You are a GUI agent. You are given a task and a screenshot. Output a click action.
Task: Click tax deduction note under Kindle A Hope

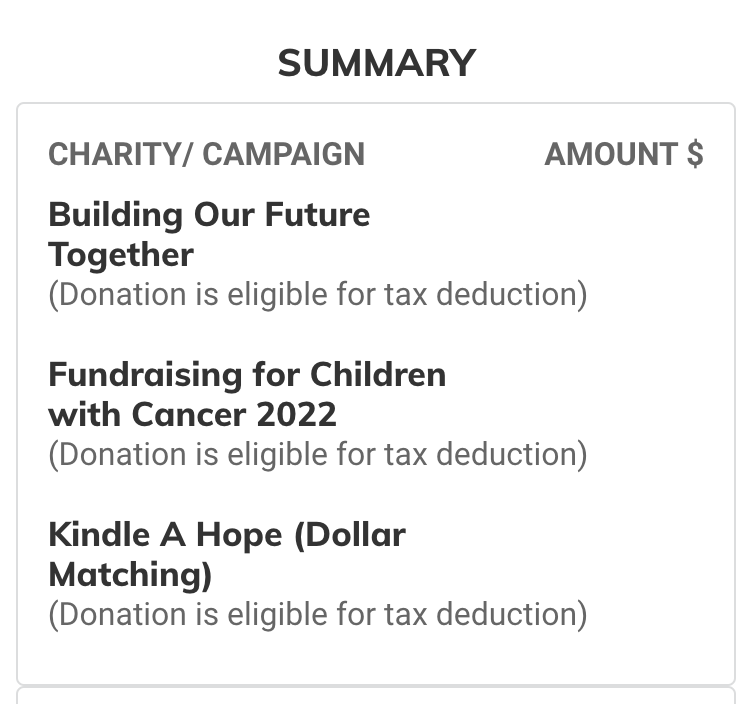click(x=317, y=615)
